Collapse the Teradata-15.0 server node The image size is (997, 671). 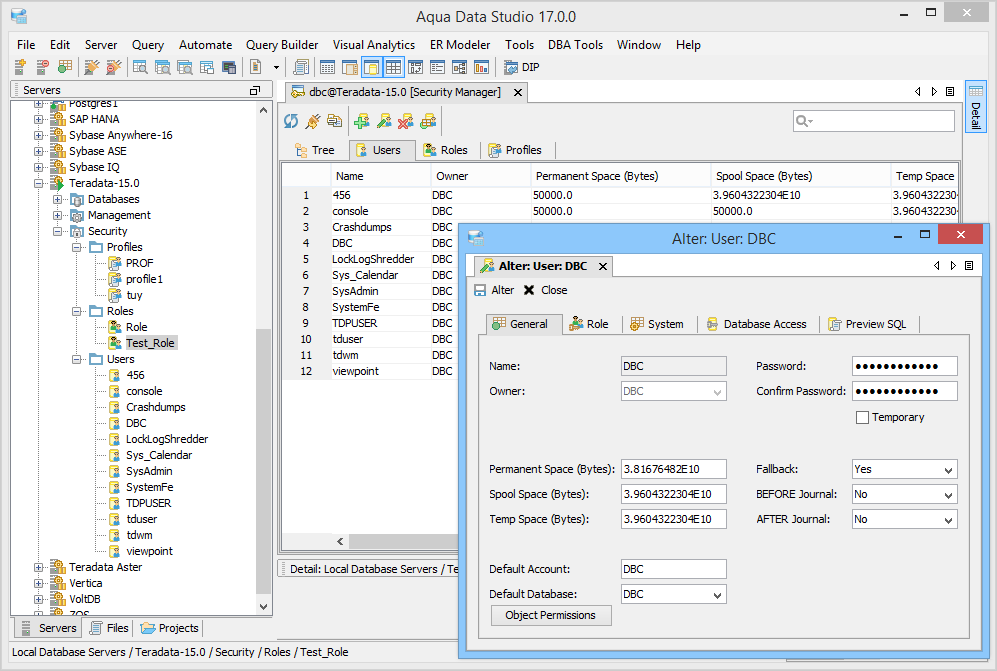point(39,183)
